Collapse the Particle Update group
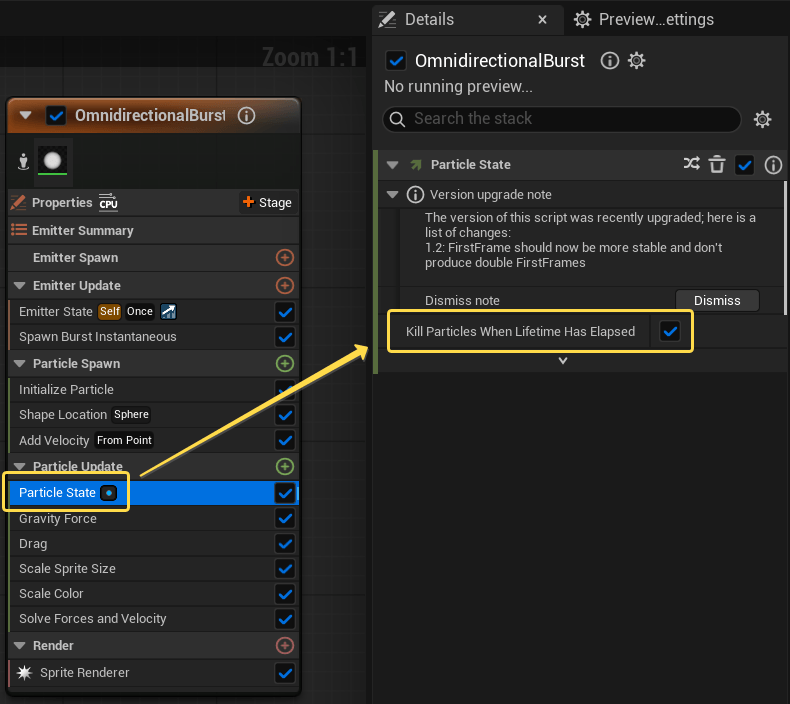The image size is (790, 704). click(20, 466)
